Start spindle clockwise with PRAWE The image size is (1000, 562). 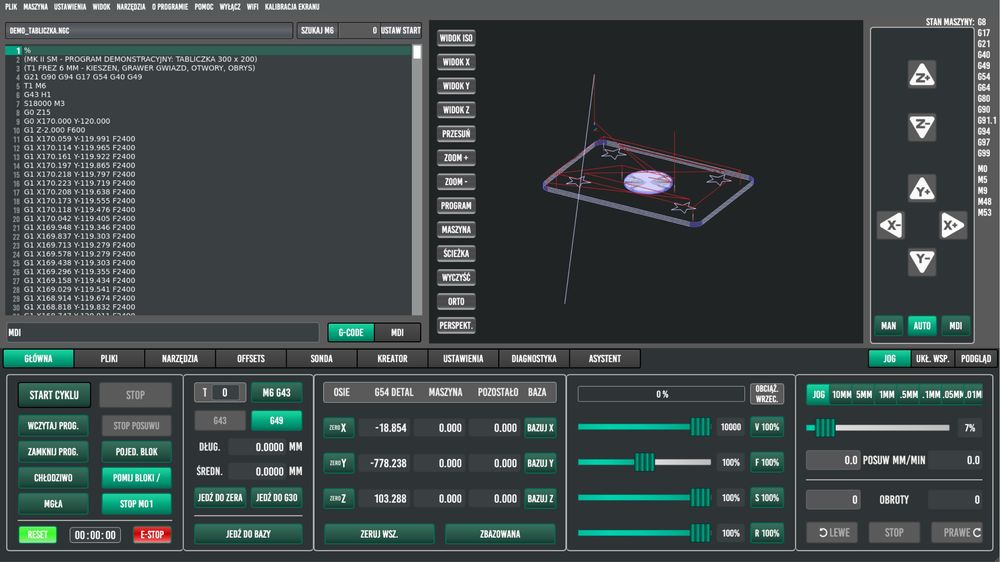[957, 533]
